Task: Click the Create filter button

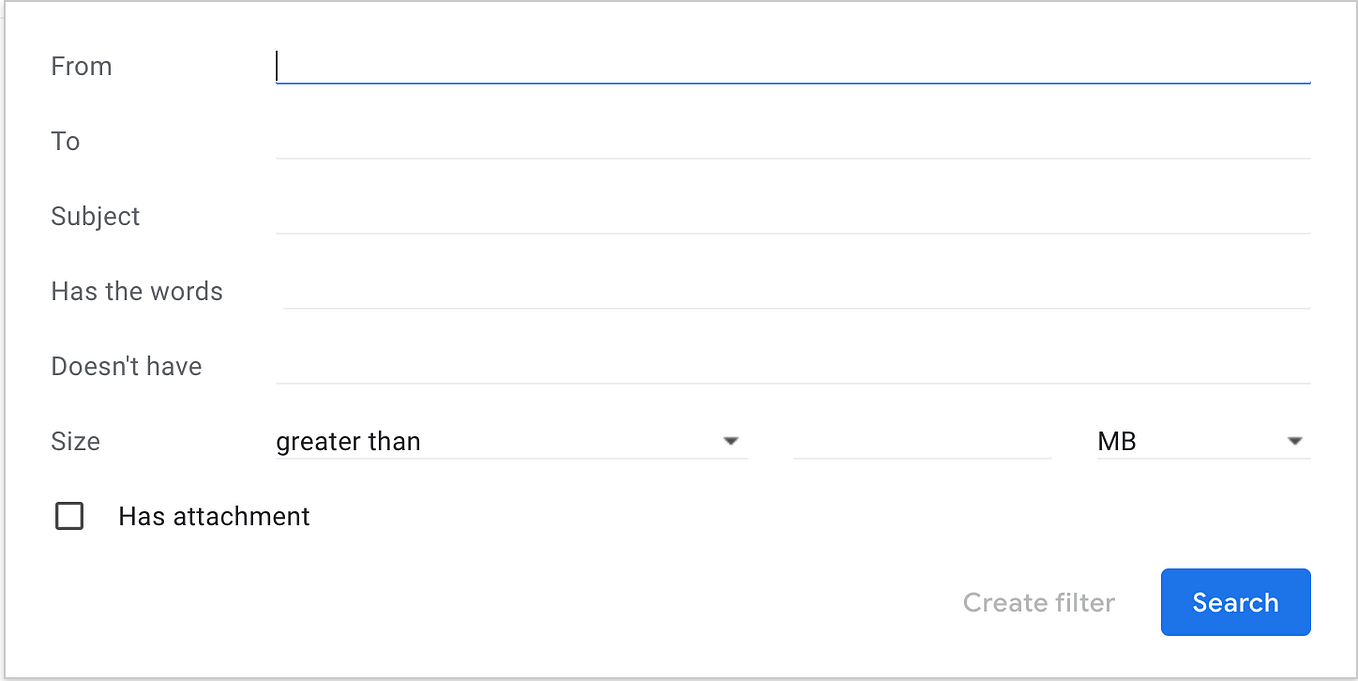Action: click(x=1039, y=602)
